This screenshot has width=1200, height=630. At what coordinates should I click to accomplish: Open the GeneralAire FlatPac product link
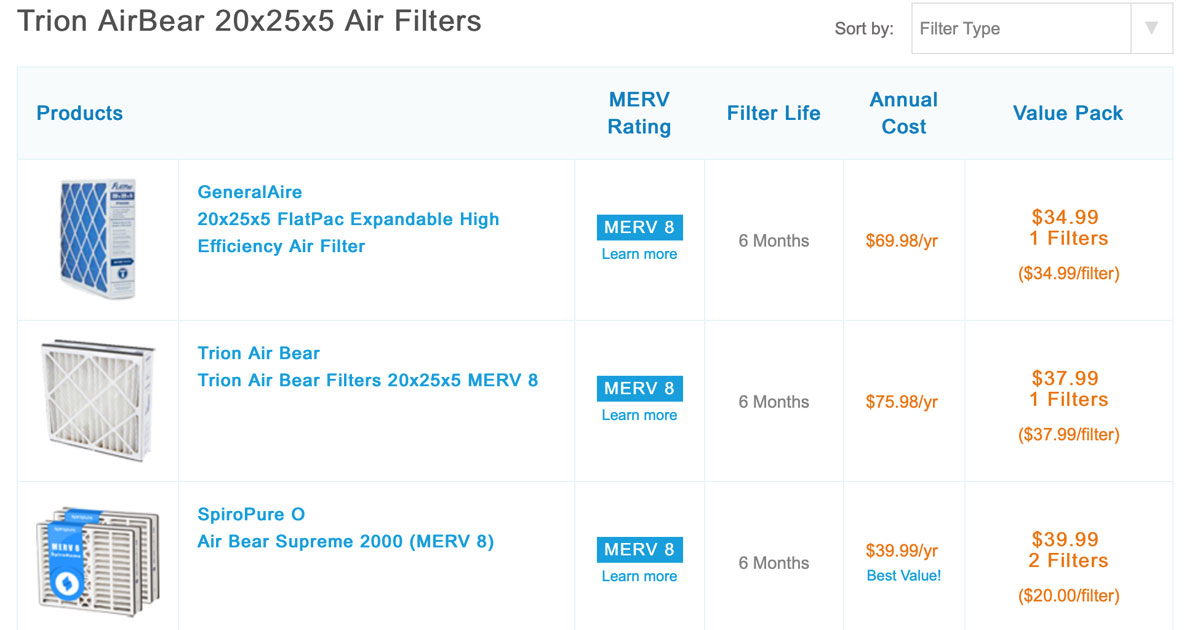(x=348, y=219)
